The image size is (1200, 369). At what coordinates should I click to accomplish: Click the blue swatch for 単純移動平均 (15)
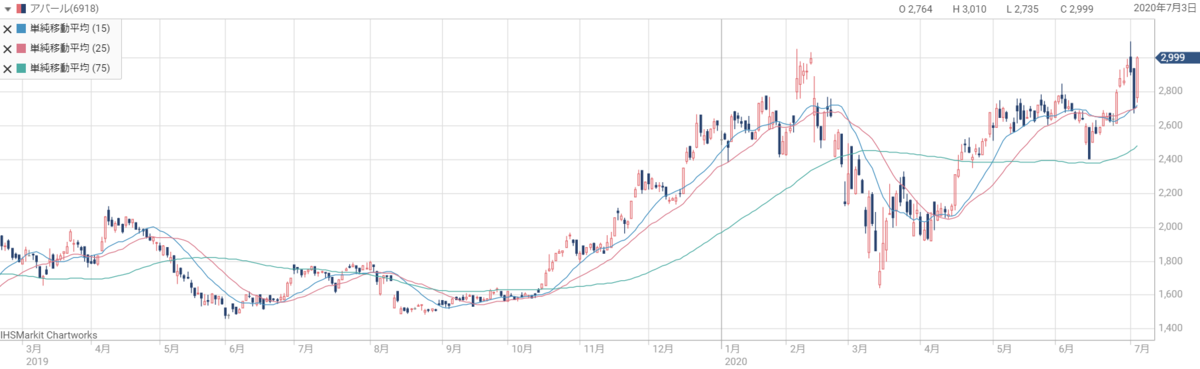pos(22,29)
